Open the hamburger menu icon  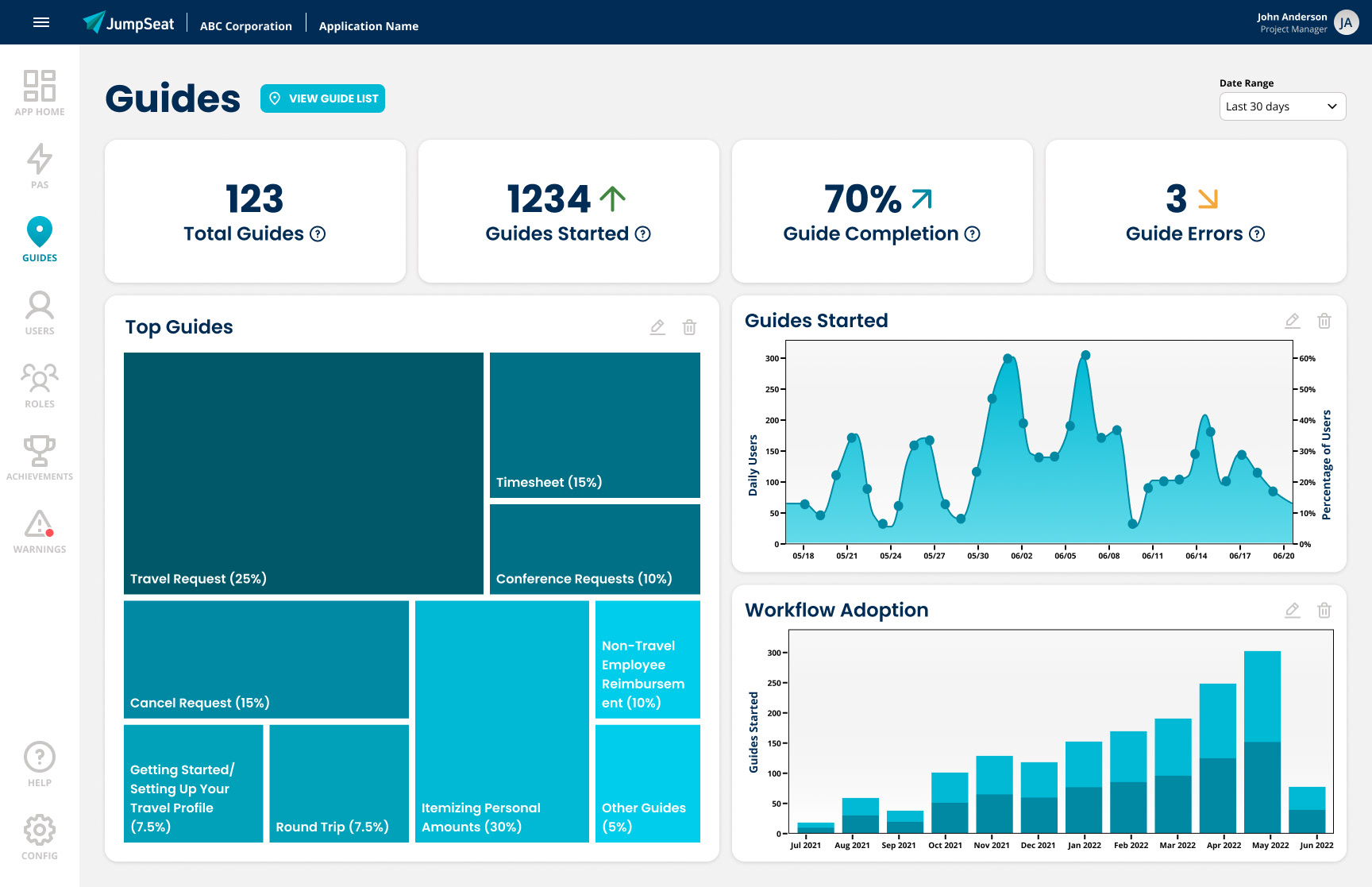(41, 22)
